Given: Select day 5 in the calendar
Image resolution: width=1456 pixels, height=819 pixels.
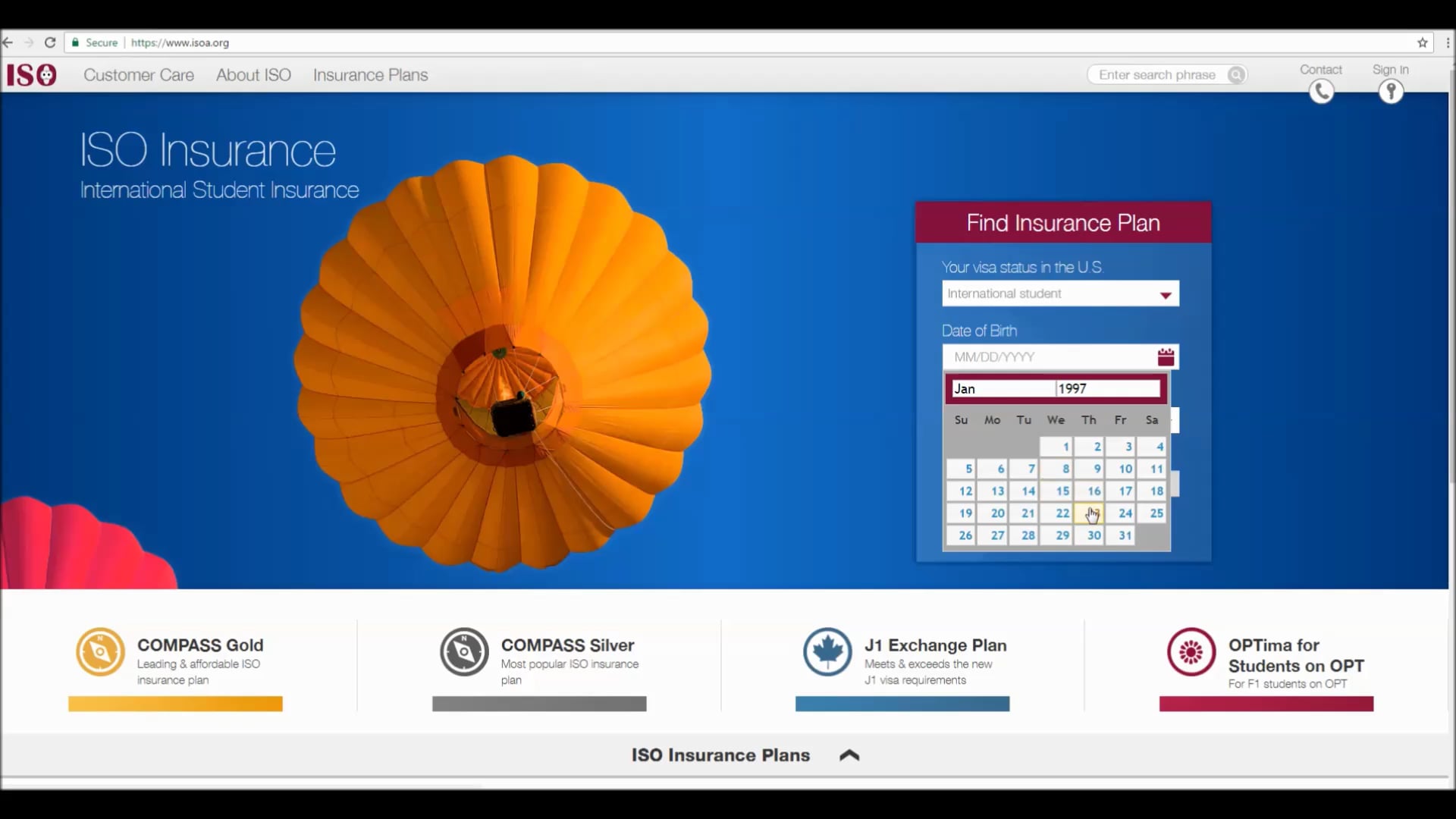Looking at the screenshot, I should tap(961, 469).
